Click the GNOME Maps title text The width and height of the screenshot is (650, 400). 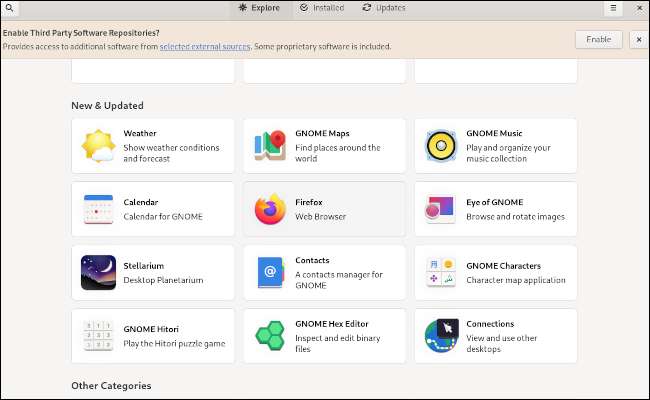322,133
